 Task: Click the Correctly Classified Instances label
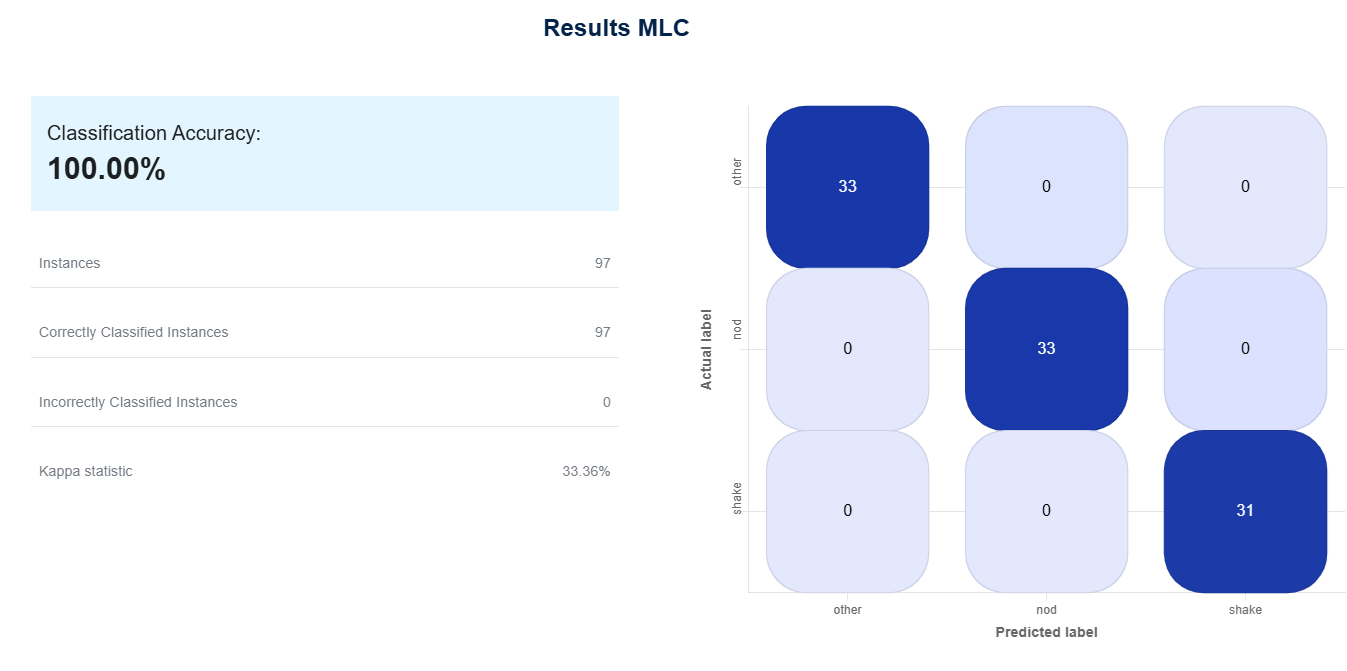(x=133, y=332)
